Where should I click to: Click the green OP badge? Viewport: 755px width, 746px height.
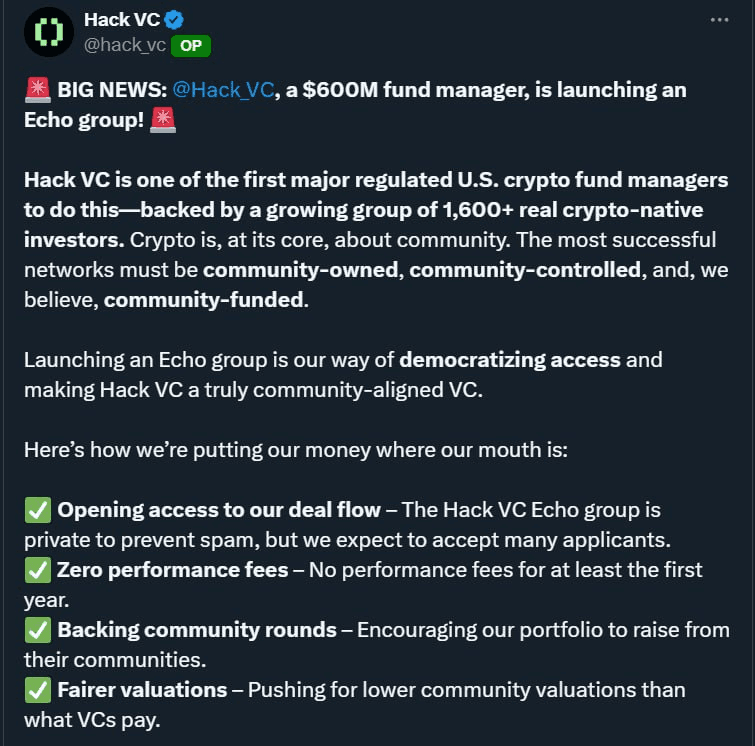[191, 46]
